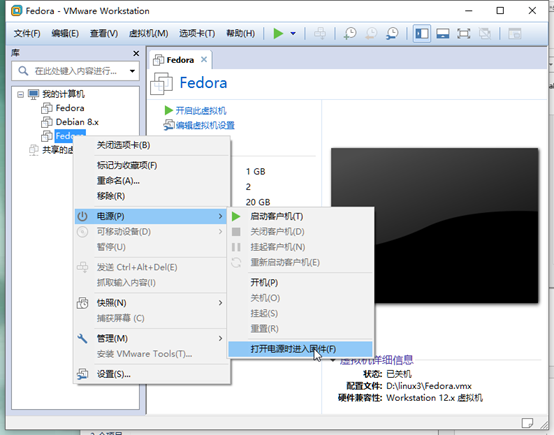
Task: Open the 虚拟机(M) menu
Action: tap(148, 34)
